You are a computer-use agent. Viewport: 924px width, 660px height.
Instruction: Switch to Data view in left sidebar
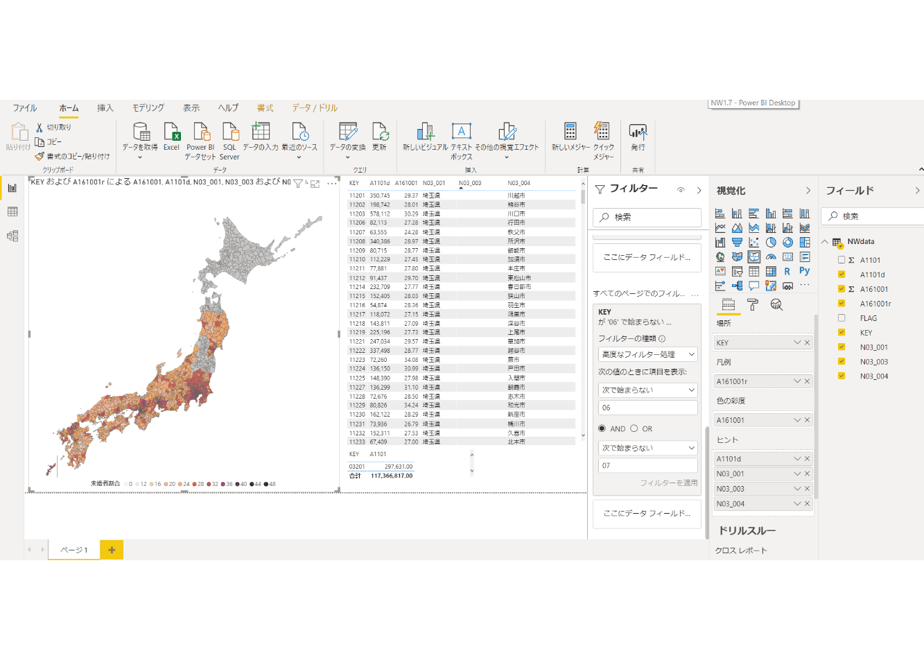click(x=12, y=212)
